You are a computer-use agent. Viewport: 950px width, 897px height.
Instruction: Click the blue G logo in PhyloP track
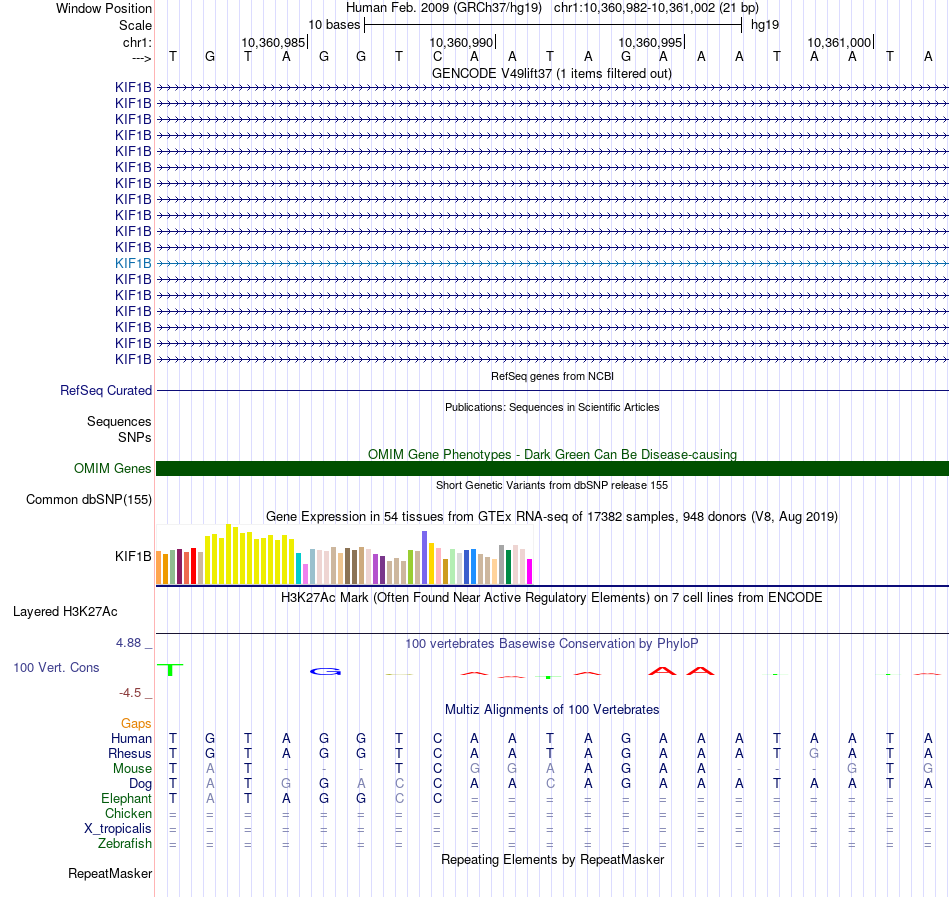click(x=325, y=671)
